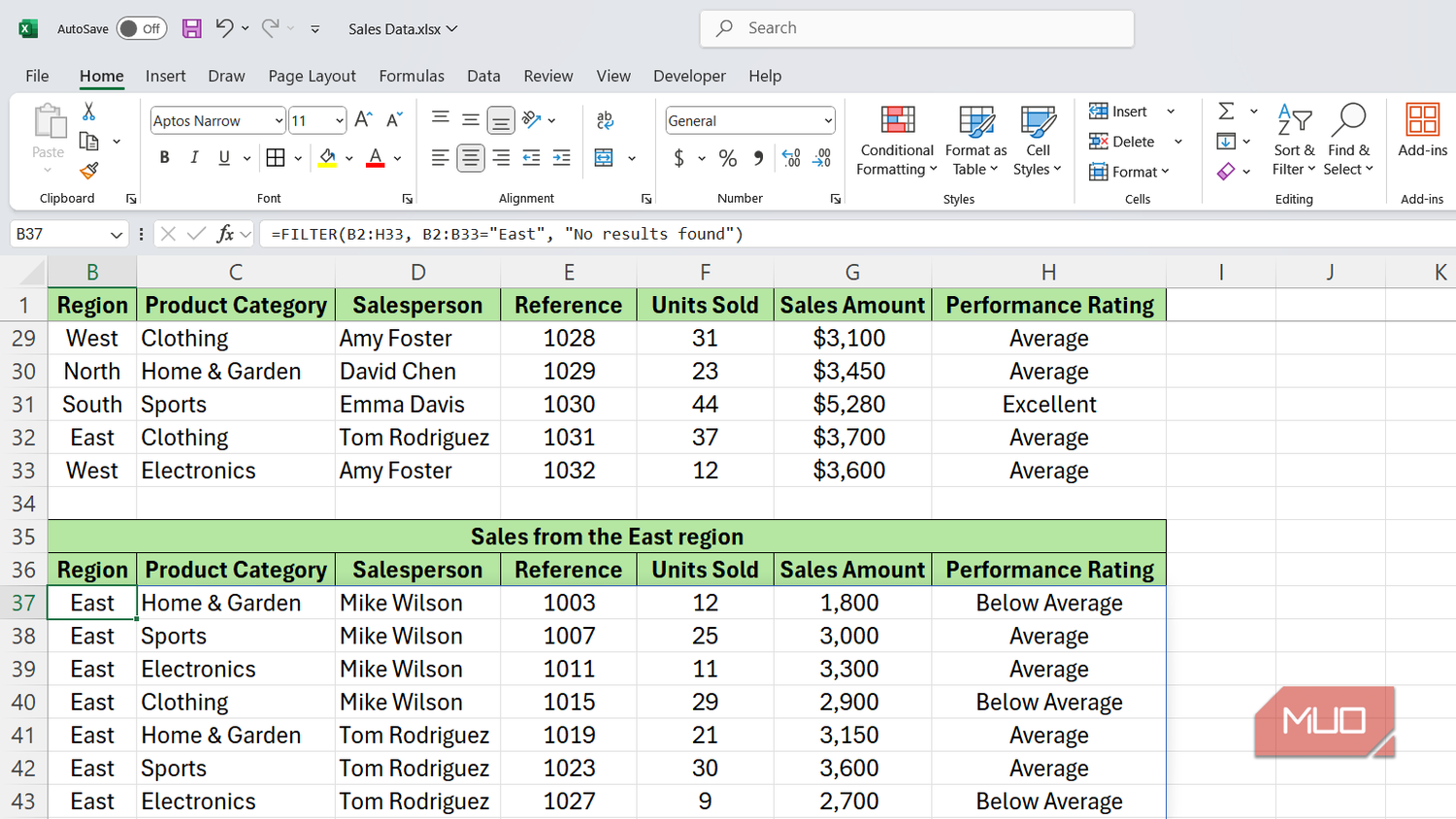Switch to the Formulas tab
The width and height of the screenshot is (1456, 819).
point(412,76)
